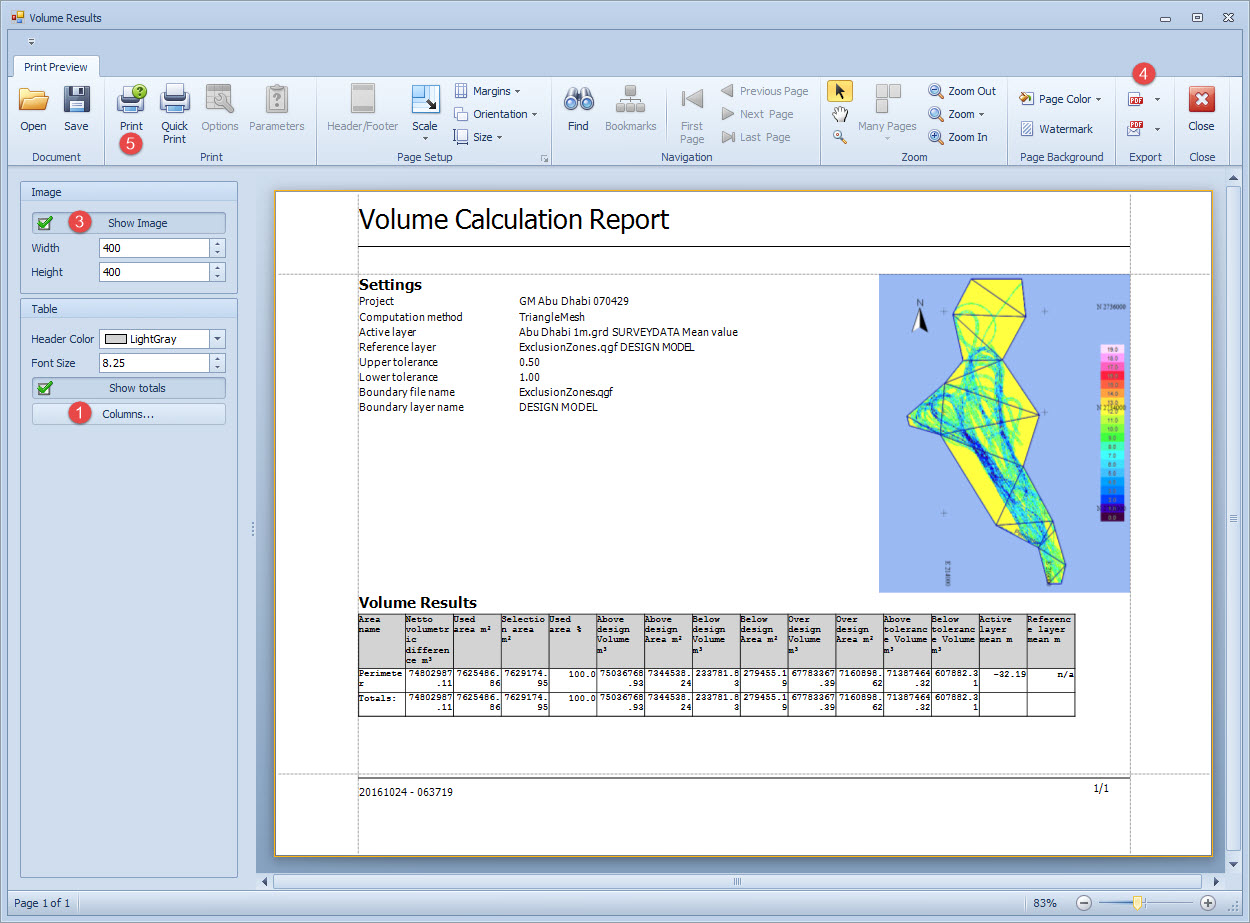Viewport: 1250px width, 923px height.
Task: Click the Save document icon
Action: [76, 100]
